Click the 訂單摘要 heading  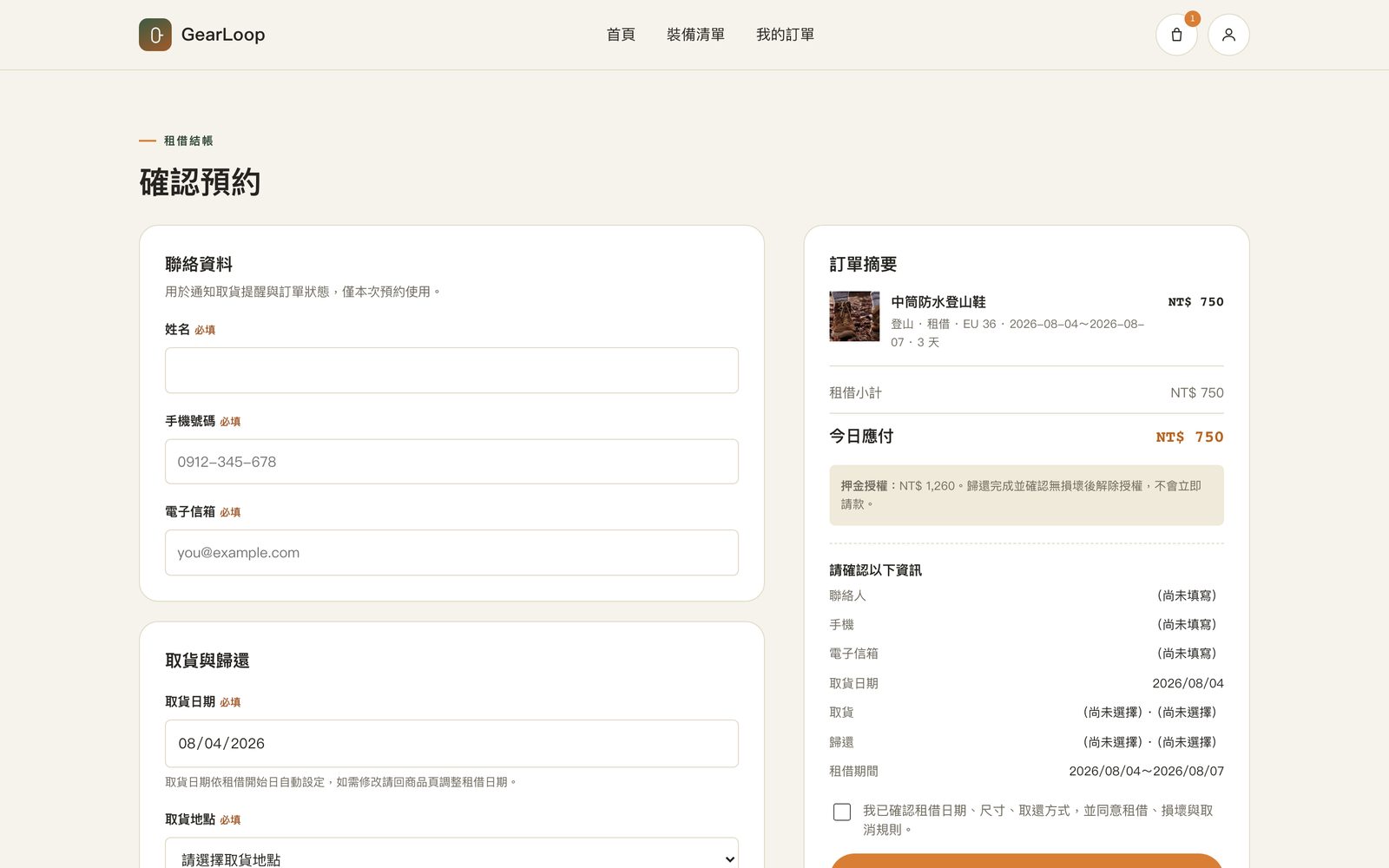point(863,264)
